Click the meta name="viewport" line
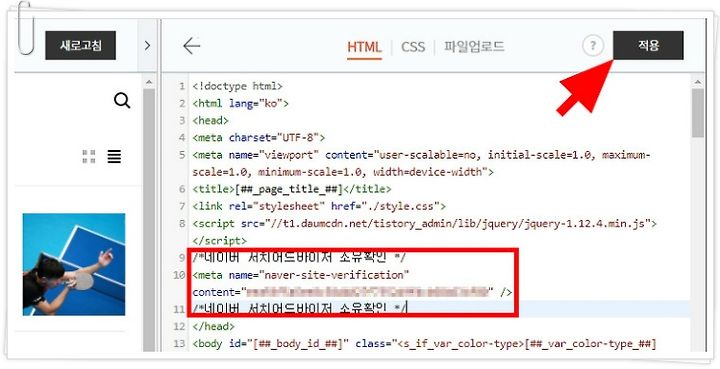 pyautogui.click(x=422, y=163)
